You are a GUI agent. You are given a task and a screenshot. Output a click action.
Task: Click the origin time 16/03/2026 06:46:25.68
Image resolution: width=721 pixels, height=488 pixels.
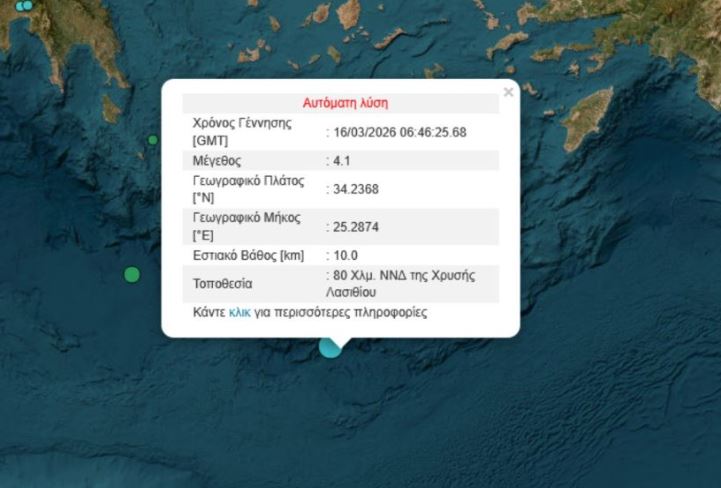pos(400,132)
